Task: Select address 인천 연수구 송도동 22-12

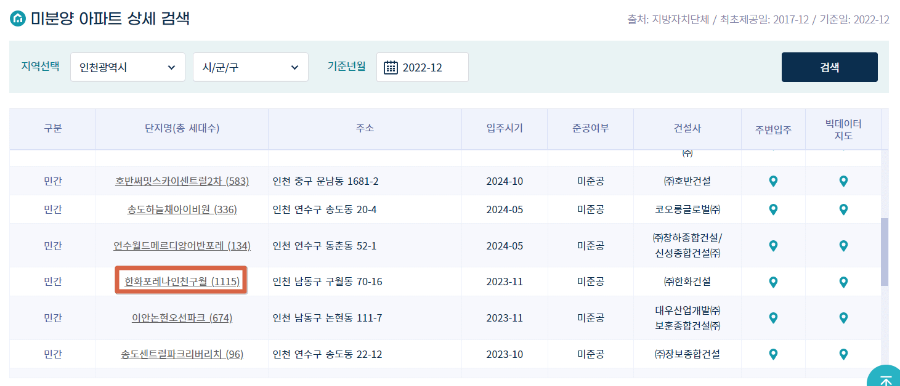Action: click(x=327, y=354)
